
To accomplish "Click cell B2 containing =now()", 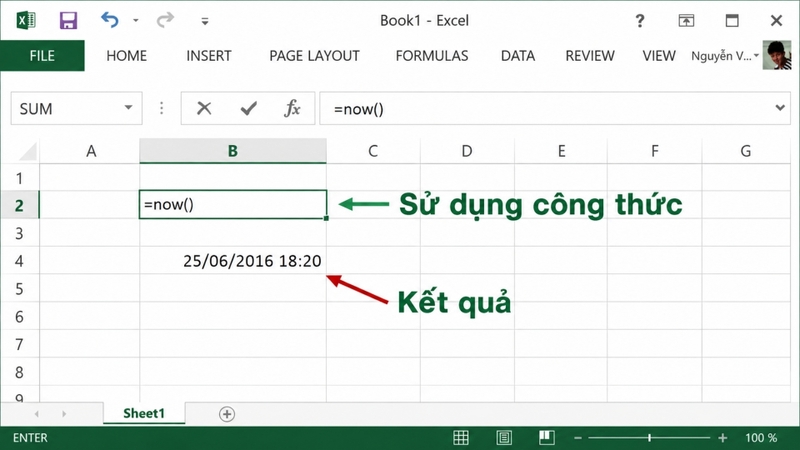I will coord(233,205).
